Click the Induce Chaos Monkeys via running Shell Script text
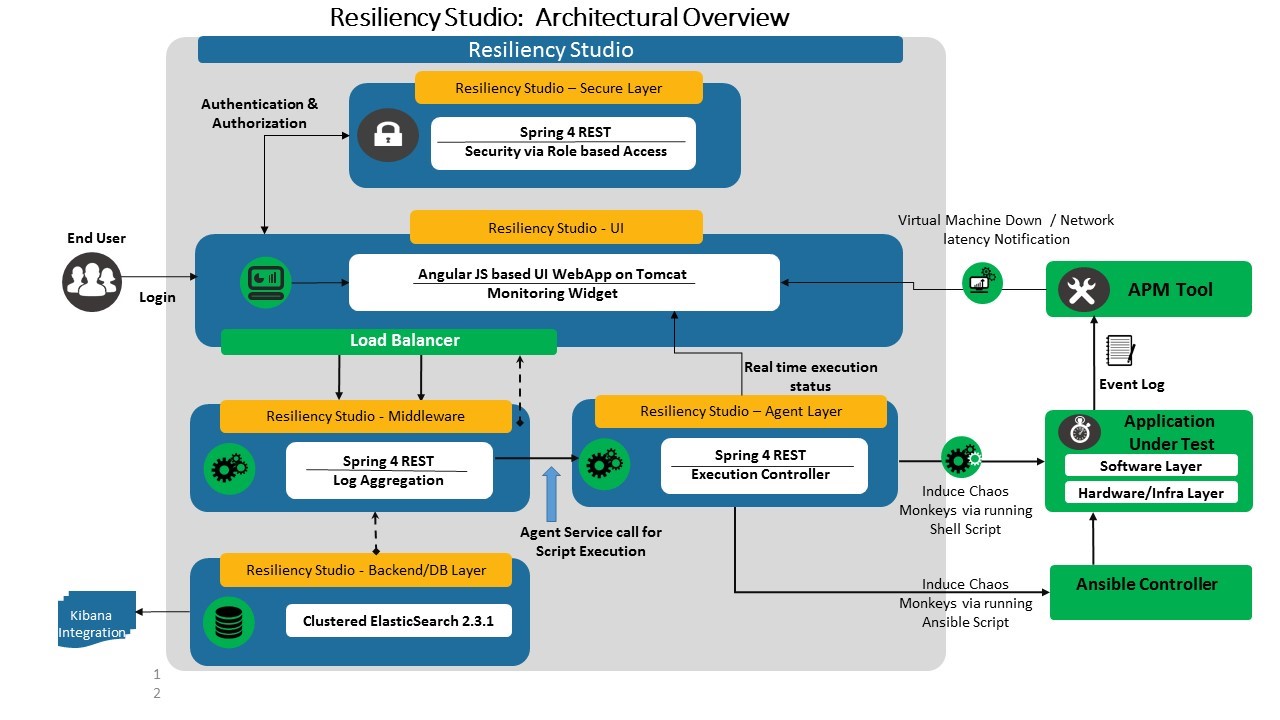 click(966, 510)
